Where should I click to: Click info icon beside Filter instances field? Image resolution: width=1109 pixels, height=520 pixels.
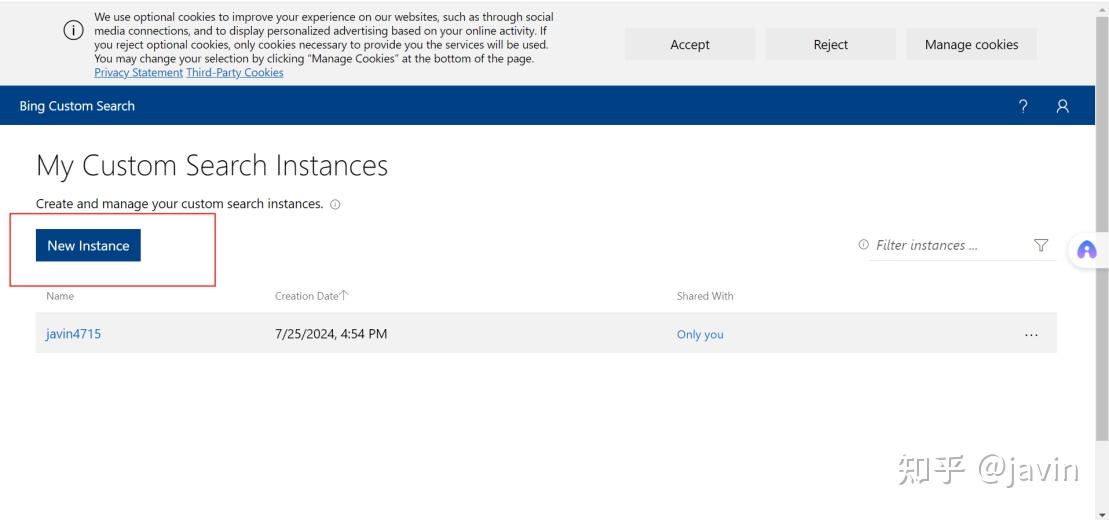coord(863,245)
